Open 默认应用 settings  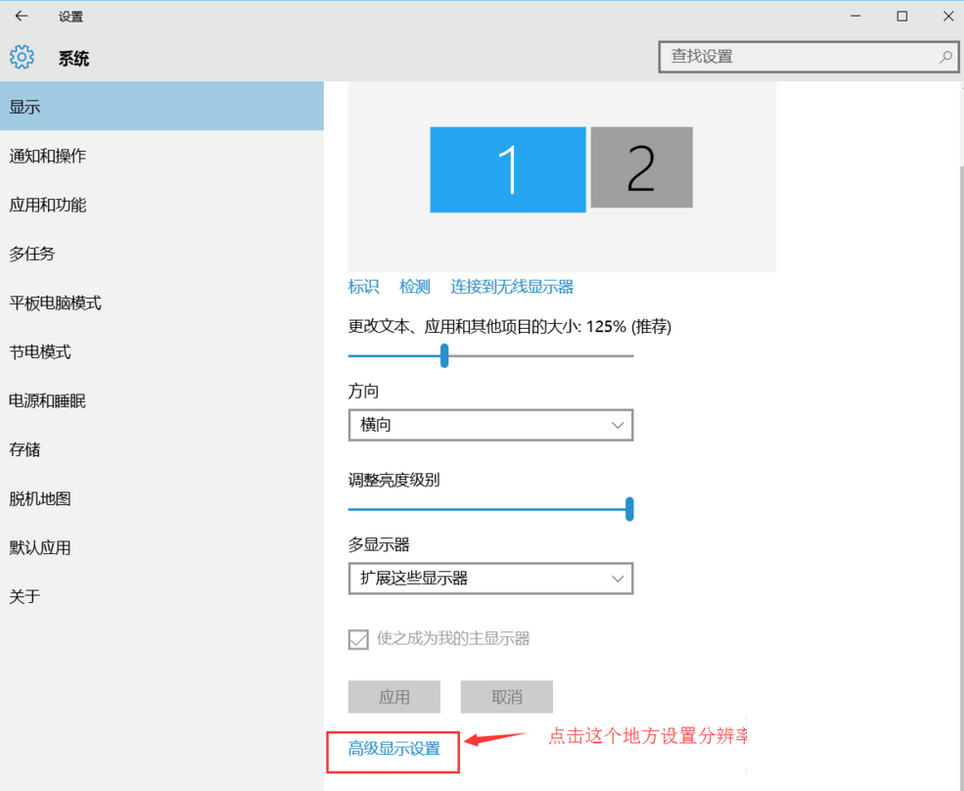[162, 547]
